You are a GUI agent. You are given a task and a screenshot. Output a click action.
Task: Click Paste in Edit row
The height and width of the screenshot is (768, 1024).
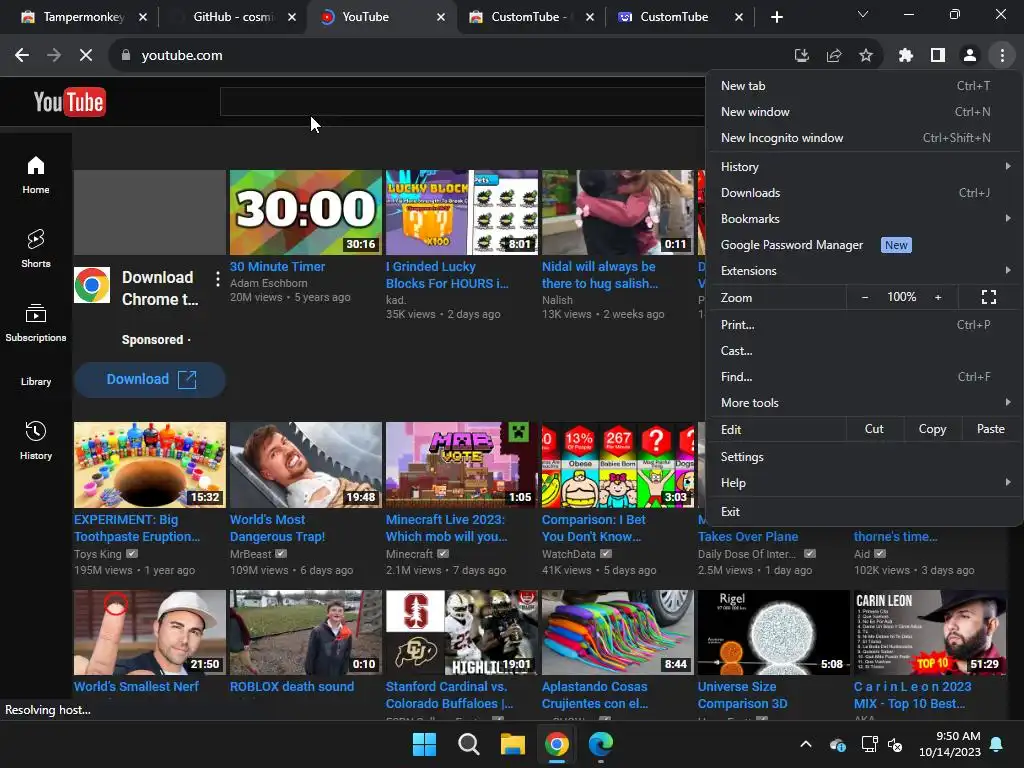click(x=991, y=429)
